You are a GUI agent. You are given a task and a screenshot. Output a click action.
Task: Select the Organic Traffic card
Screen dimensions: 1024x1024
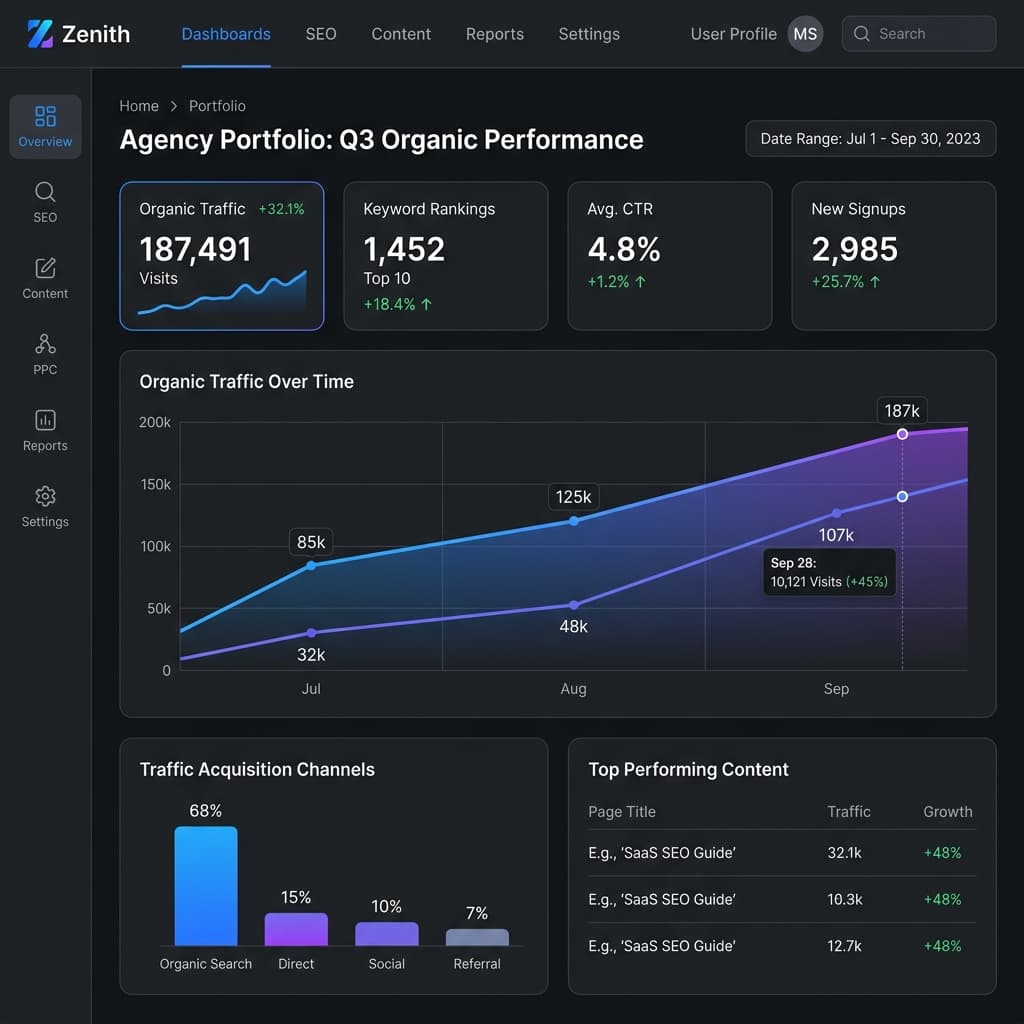point(222,256)
